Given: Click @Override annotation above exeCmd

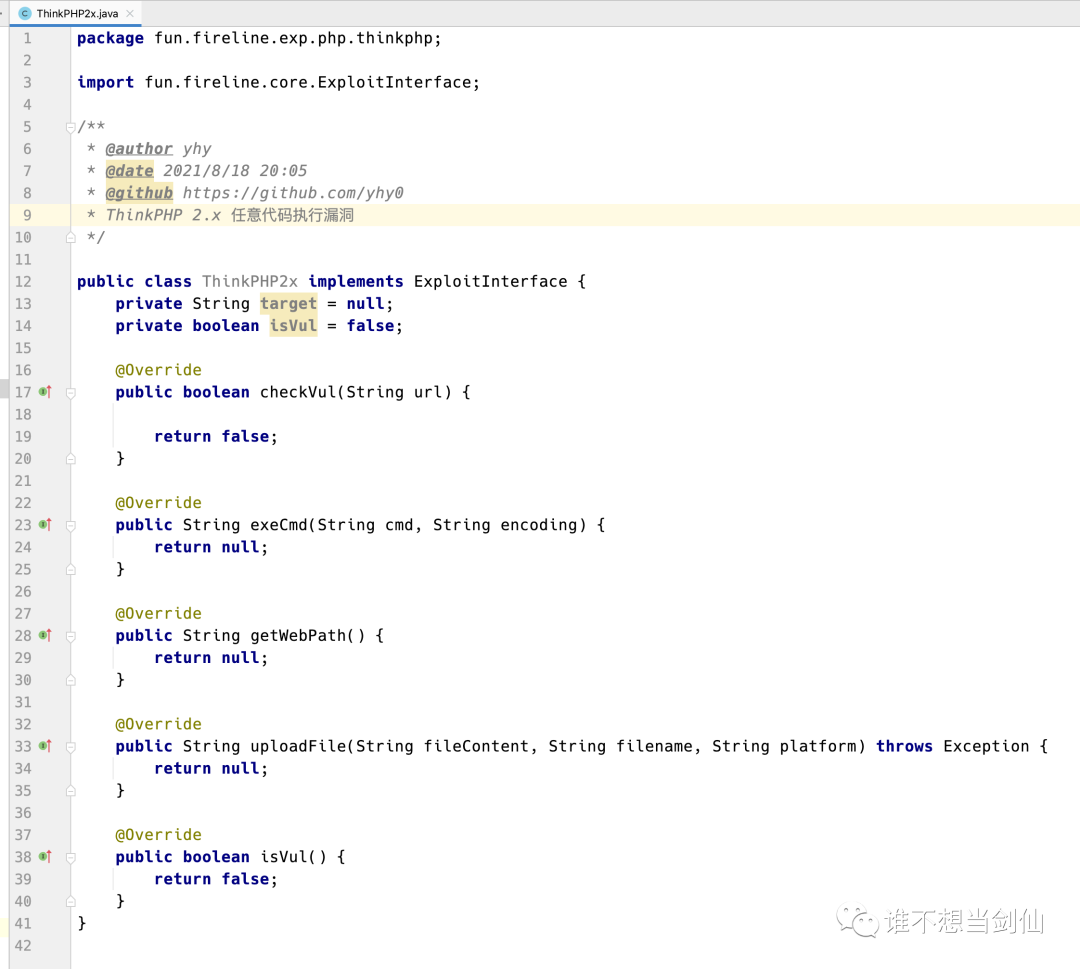Looking at the screenshot, I should (158, 503).
